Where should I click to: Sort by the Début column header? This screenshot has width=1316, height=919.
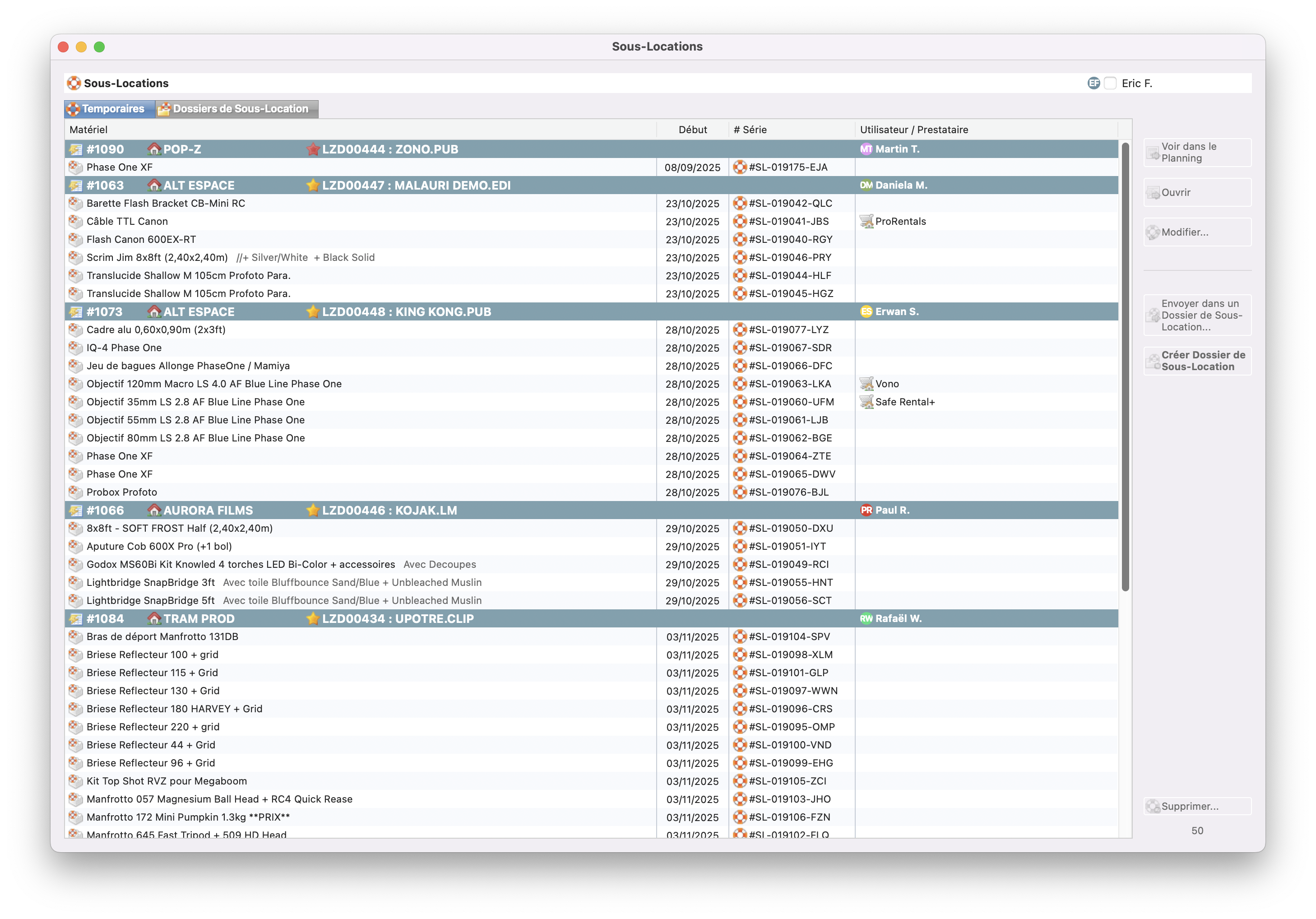pyautogui.click(x=692, y=130)
